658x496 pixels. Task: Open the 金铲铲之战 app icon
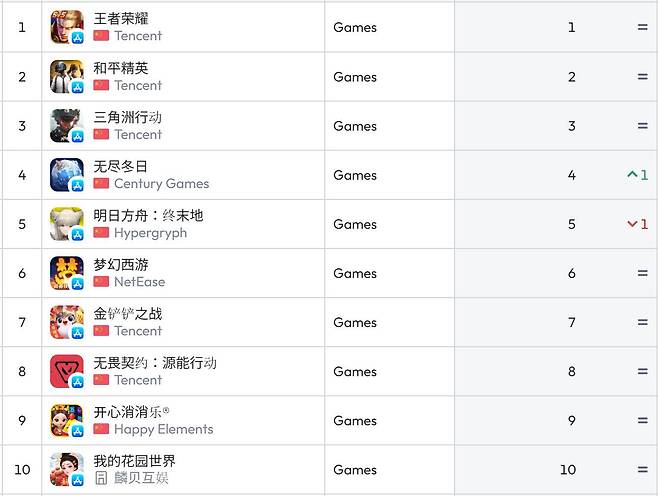click(x=67, y=322)
